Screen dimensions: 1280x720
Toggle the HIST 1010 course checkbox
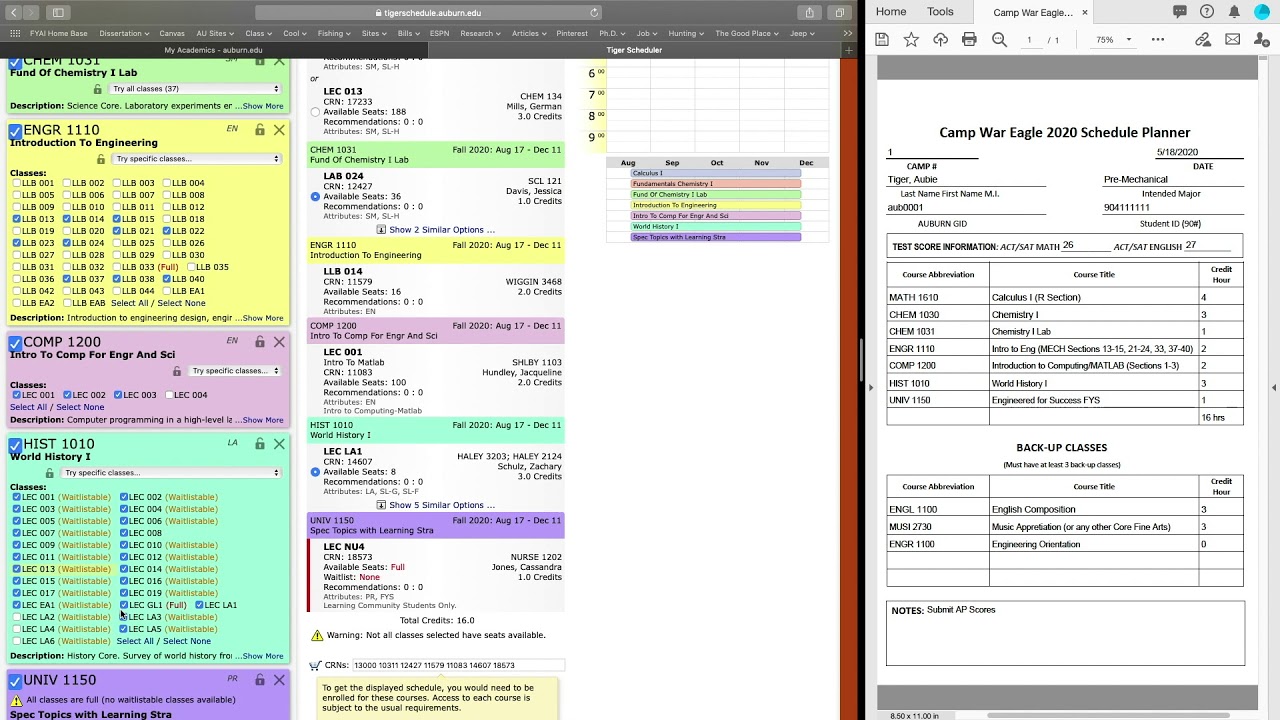point(15,445)
